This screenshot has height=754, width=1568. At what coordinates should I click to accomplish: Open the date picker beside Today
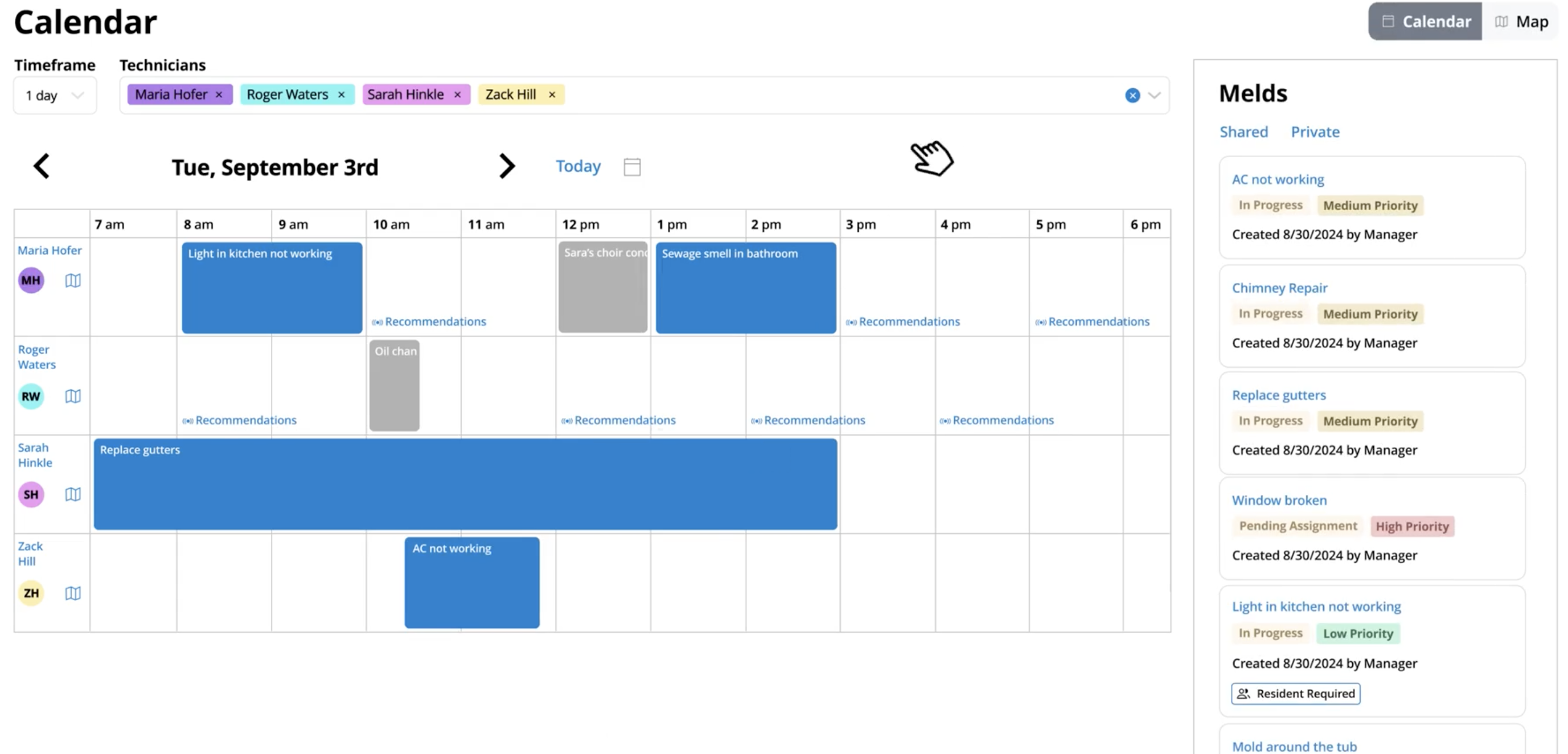632,166
